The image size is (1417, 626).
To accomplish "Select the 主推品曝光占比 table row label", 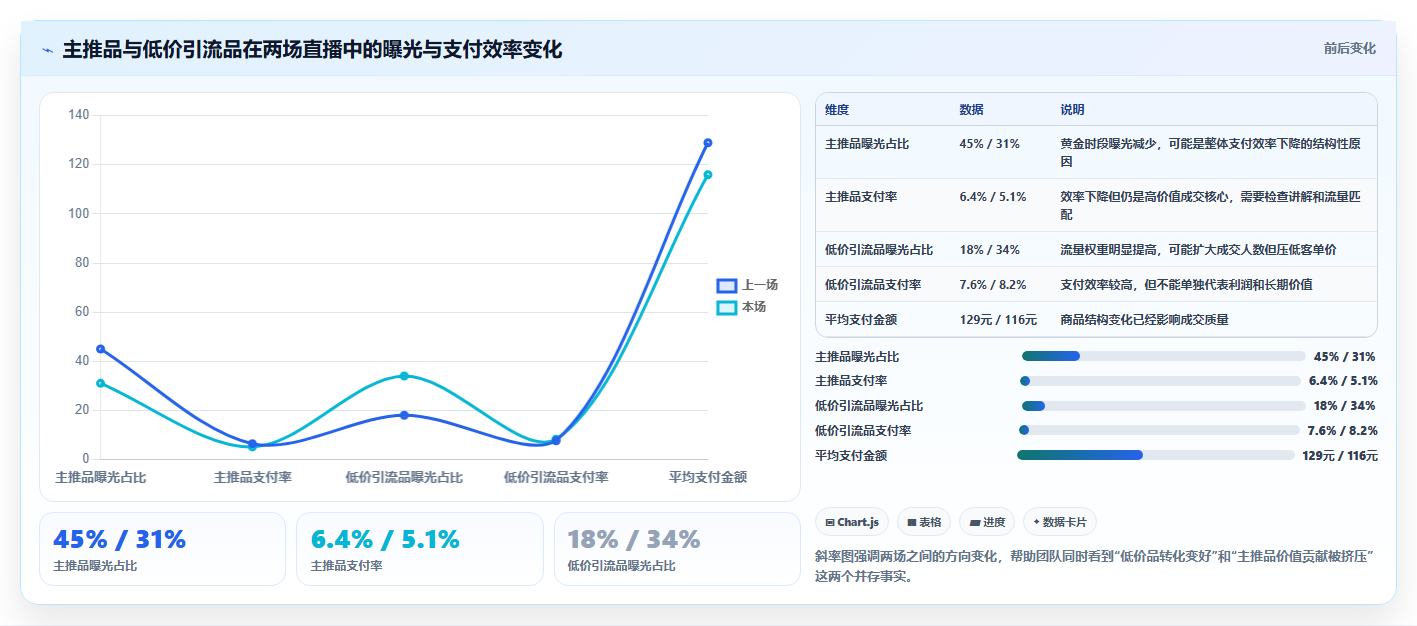I will click(x=867, y=144).
